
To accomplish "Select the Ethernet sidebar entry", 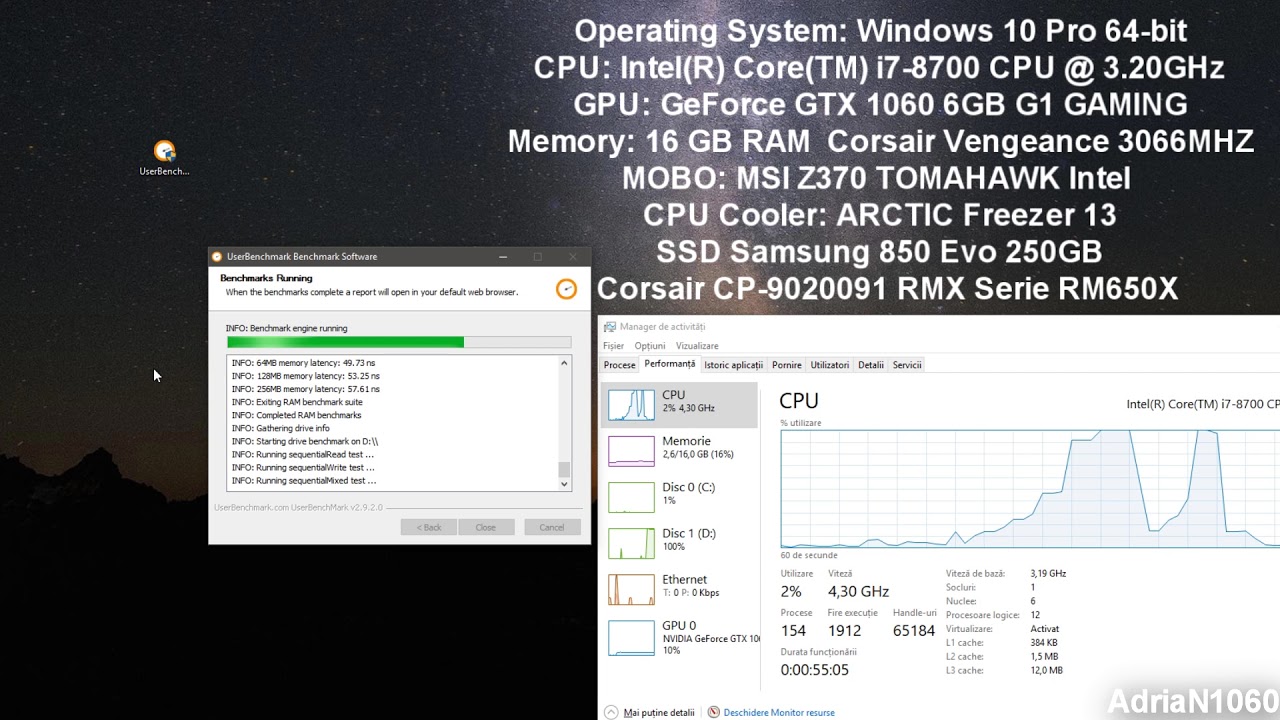I will click(x=679, y=588).
